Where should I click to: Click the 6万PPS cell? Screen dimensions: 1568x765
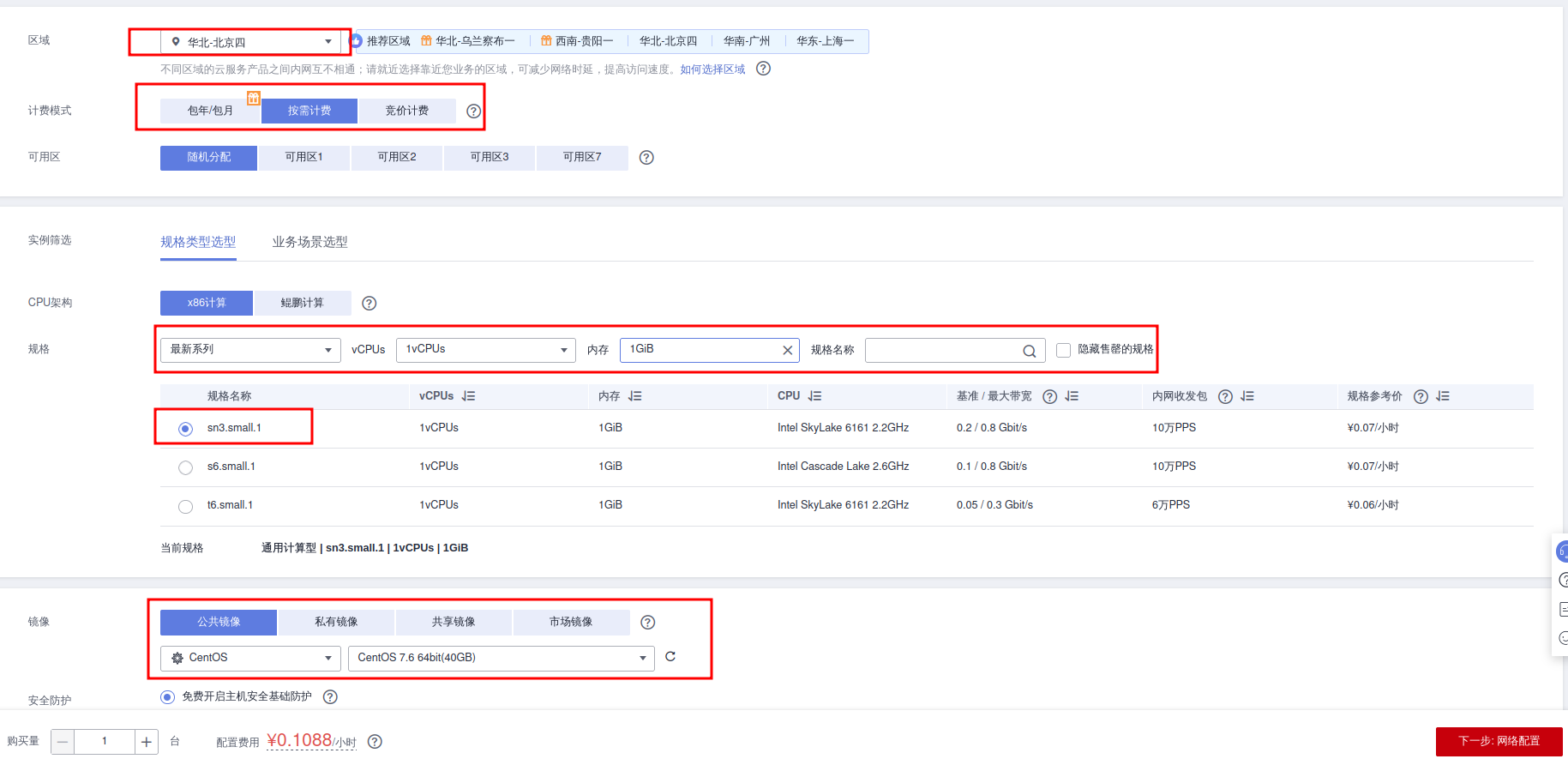point(1171,505)
